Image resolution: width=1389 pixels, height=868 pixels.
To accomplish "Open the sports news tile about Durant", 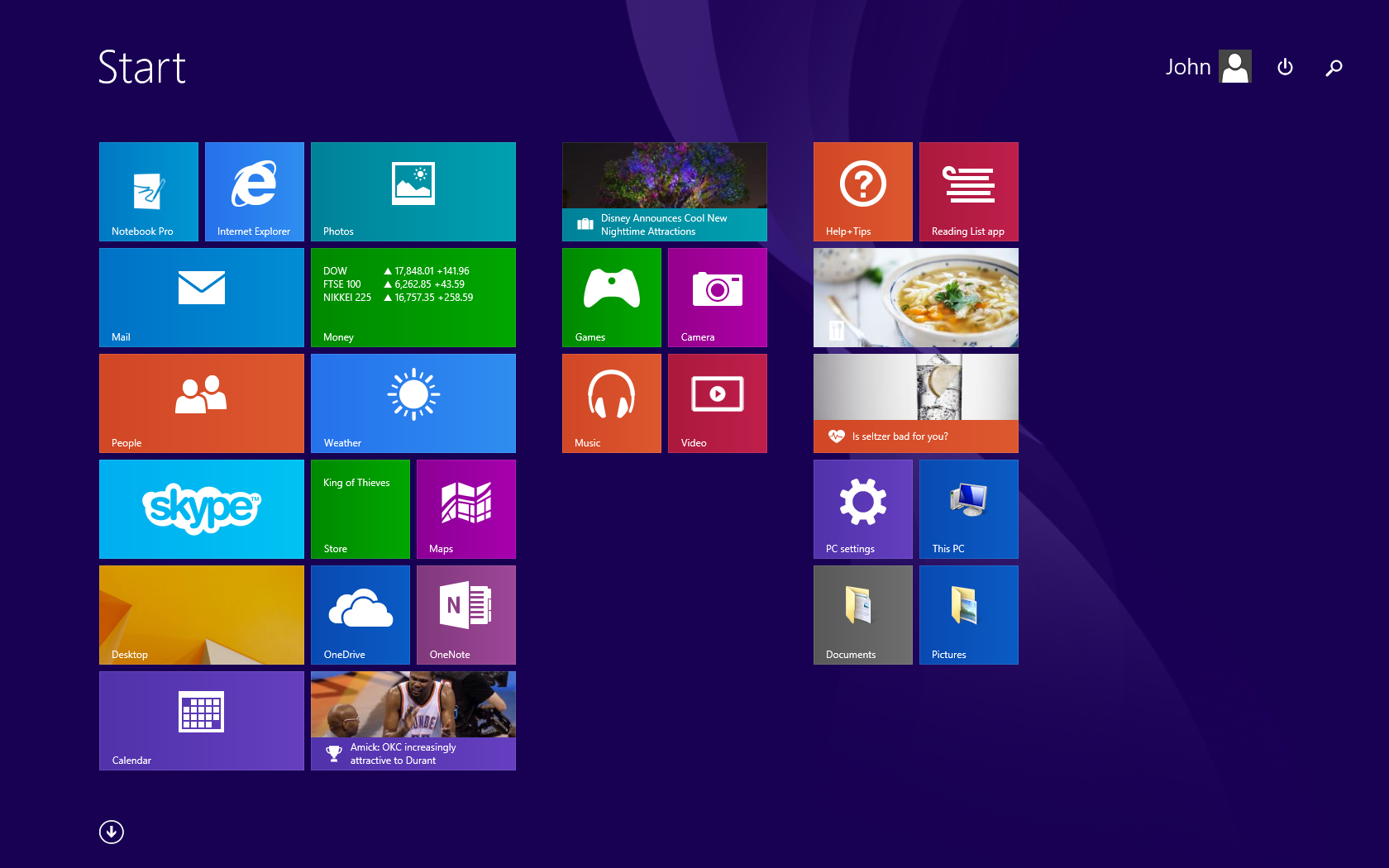I will (x=413, y=721).
